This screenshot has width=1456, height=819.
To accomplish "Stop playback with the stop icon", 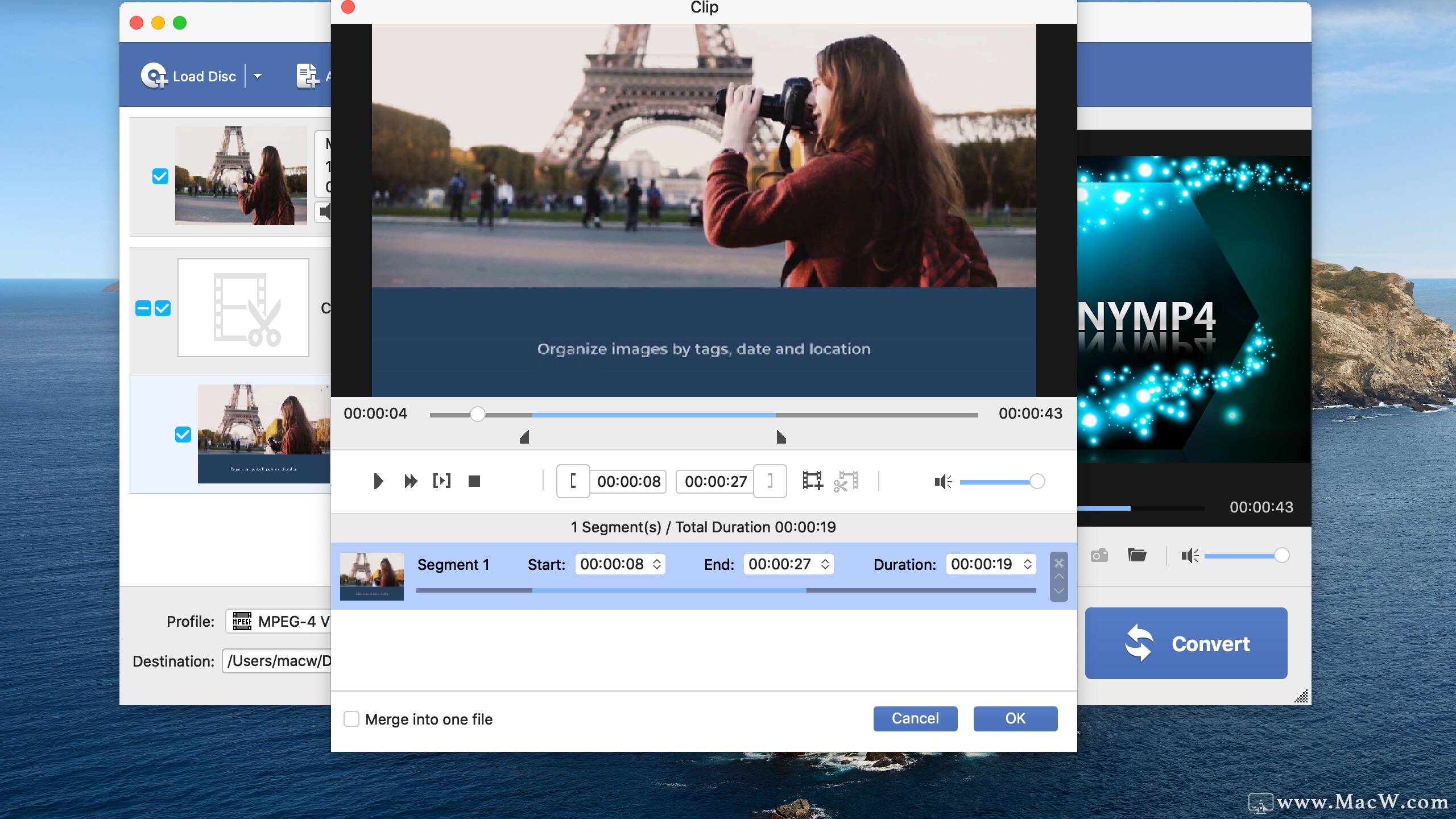I will [x=475, y=481].
